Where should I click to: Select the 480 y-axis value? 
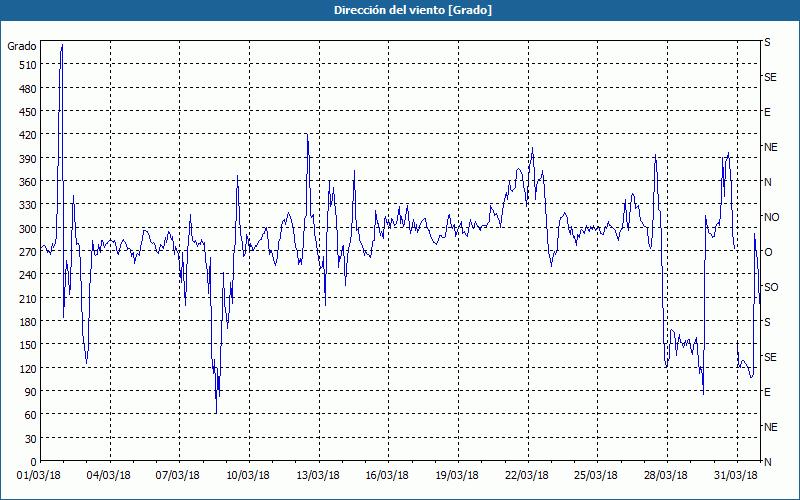(x=28, y=89)
